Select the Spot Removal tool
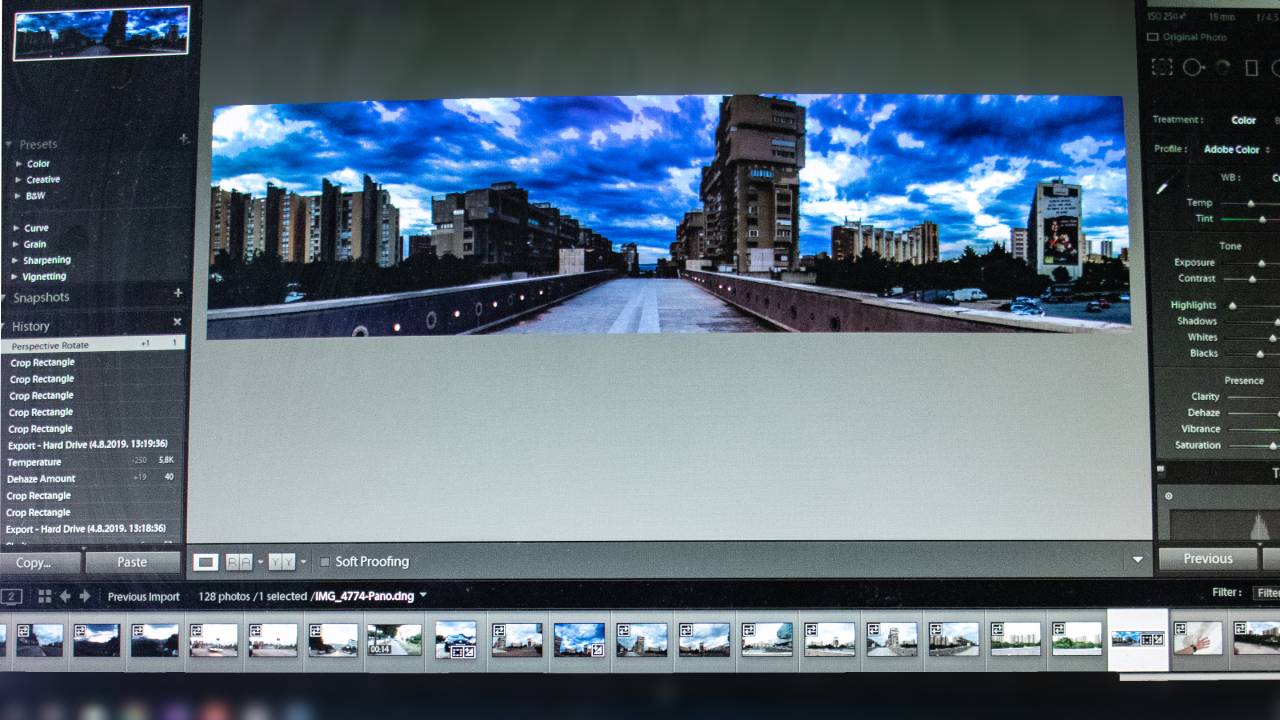 1191,67
